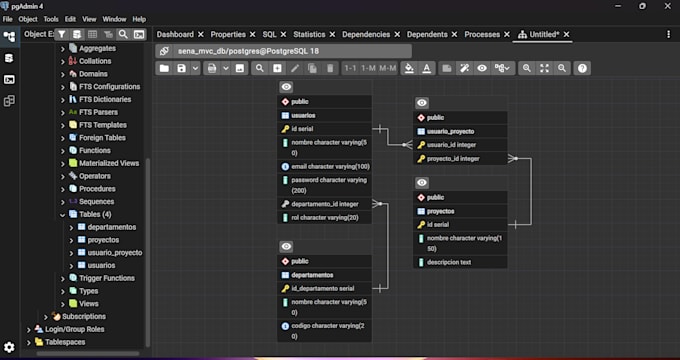The width and height of the screenshot is (680, 360).
Task: Click the connection status icon
Action: 164,51
